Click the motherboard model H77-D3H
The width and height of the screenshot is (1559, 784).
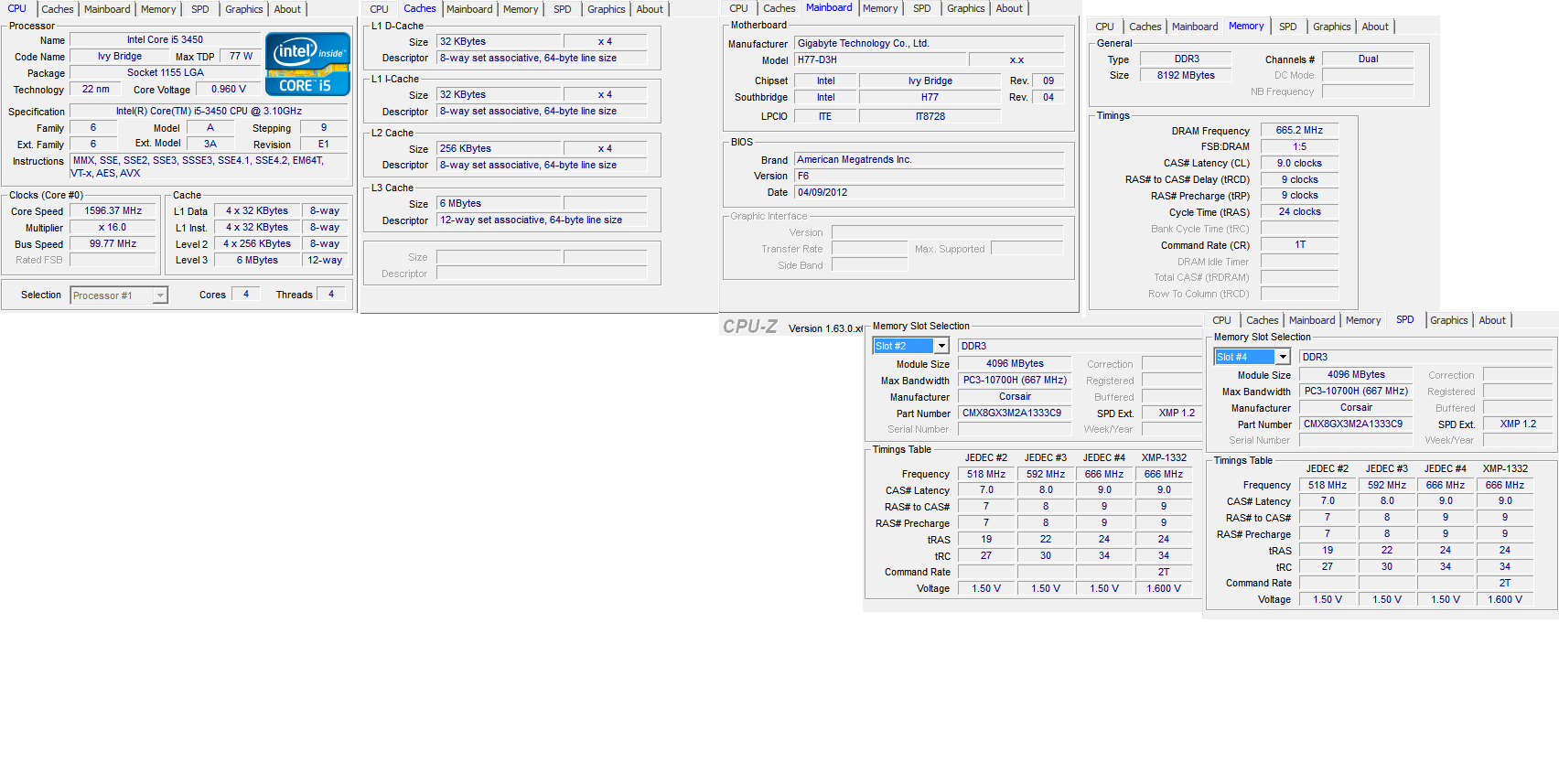(x=879, y=59)
